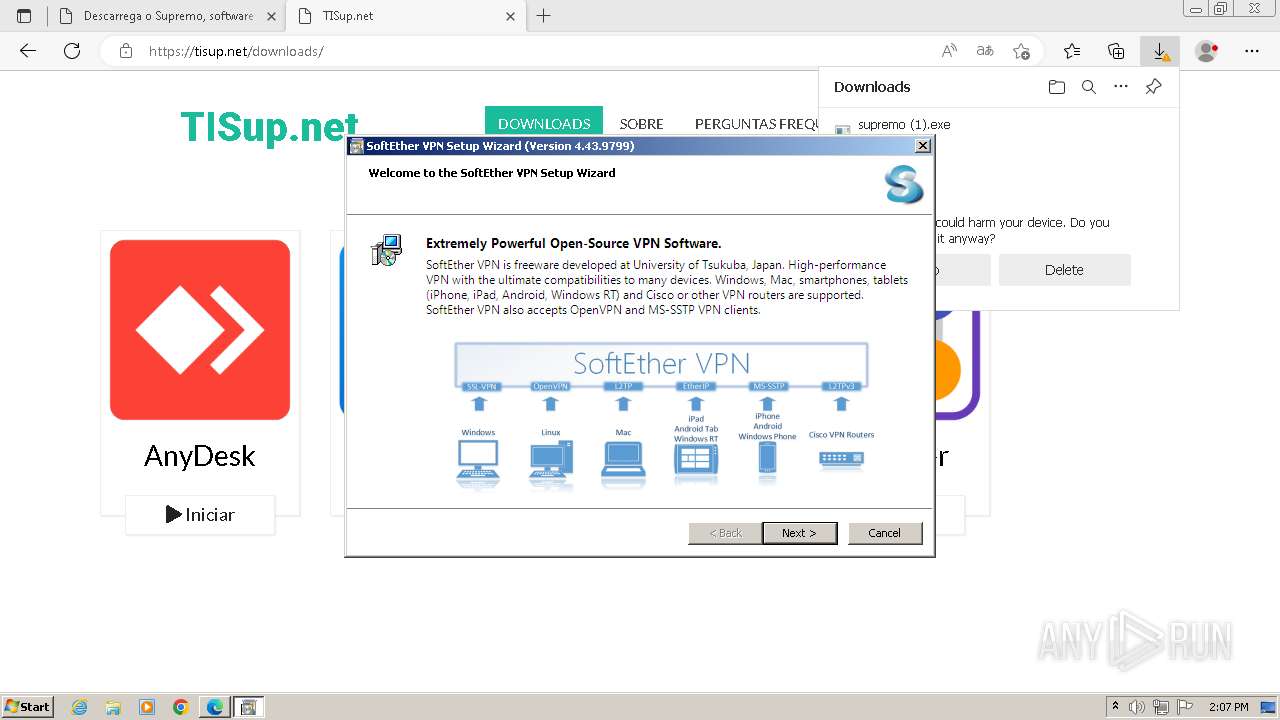The image size is (1280, 720).
Task: Switch to SoftEther setup taskbar button
Action: pyautogui.click(x=248, y=707)
